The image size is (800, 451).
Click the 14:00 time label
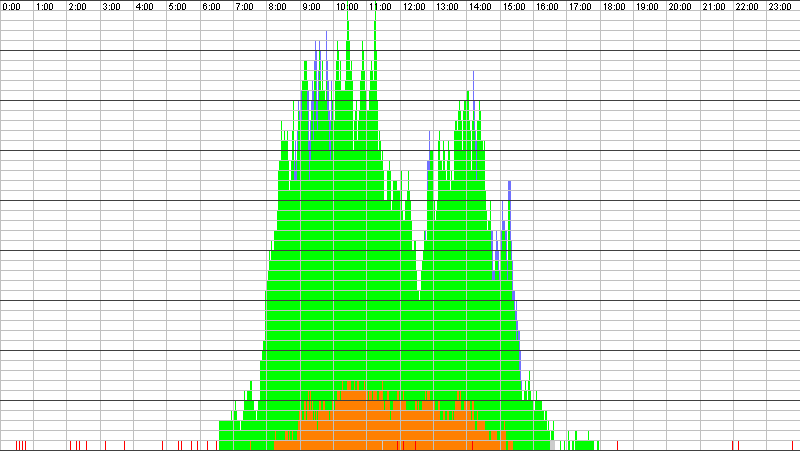pos(480,7)
